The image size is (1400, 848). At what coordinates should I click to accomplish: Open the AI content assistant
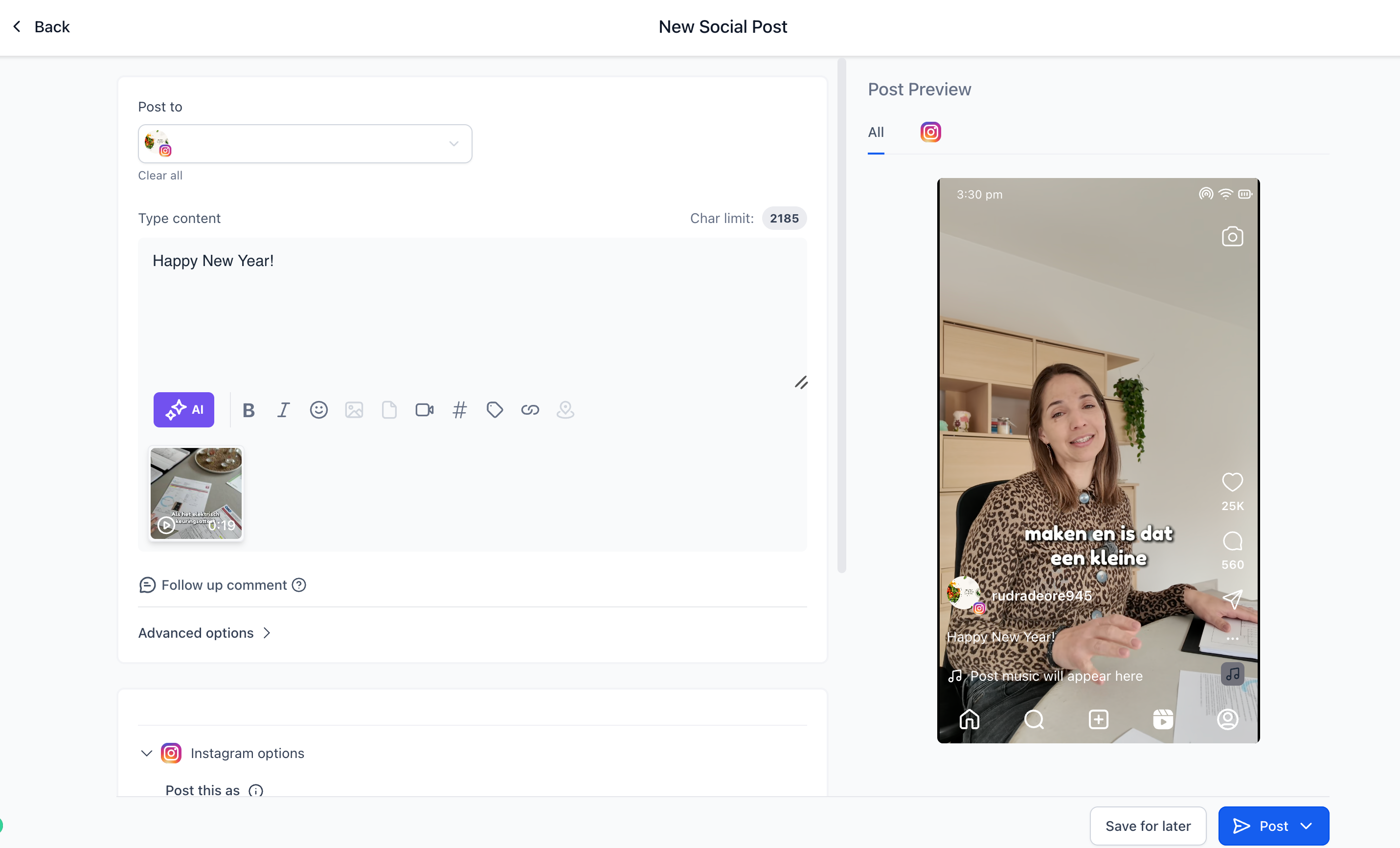pos(183,409)
